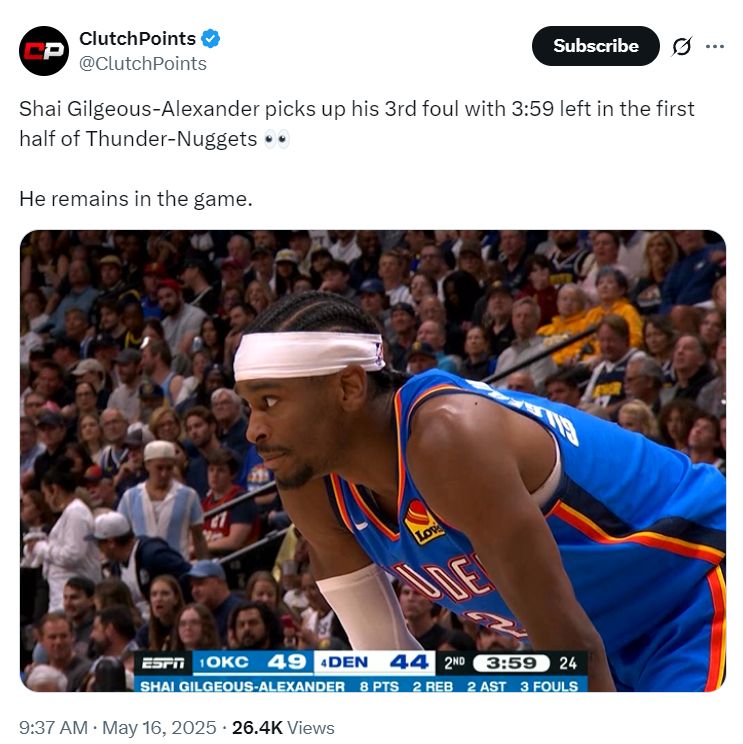This screenshot has height=744, width=743.
Task: Click the white headband in the photo
Action: point(308,354)
